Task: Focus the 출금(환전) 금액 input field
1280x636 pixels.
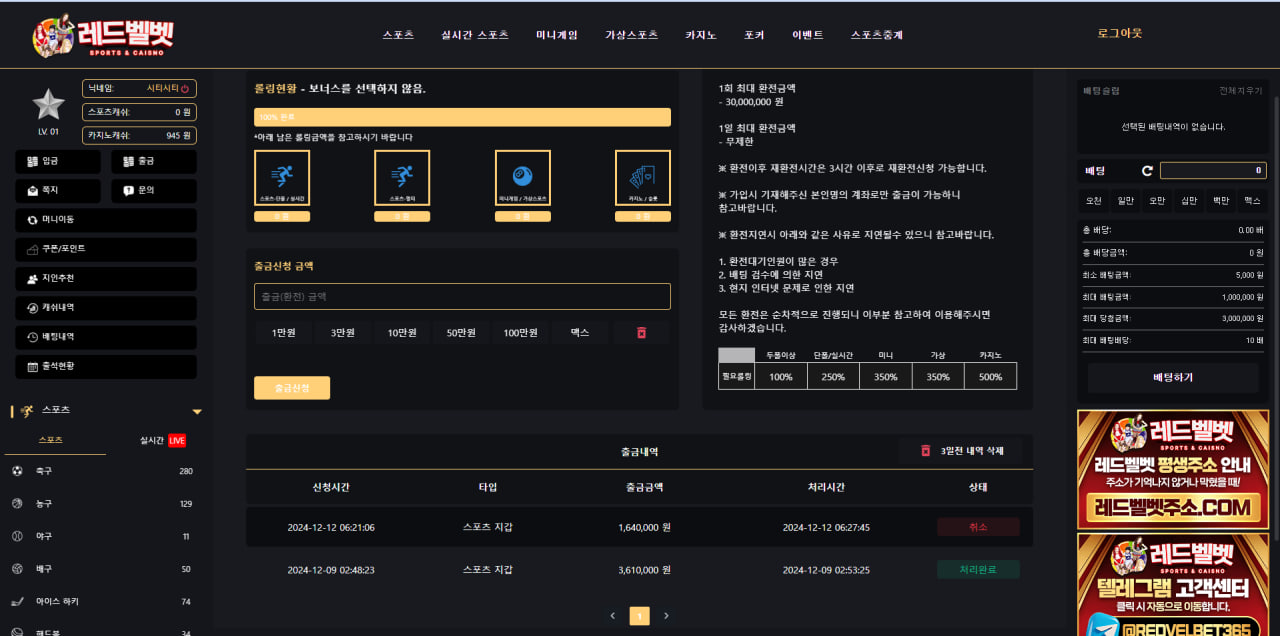Action: pyautogui.click(x=462, y=297)
